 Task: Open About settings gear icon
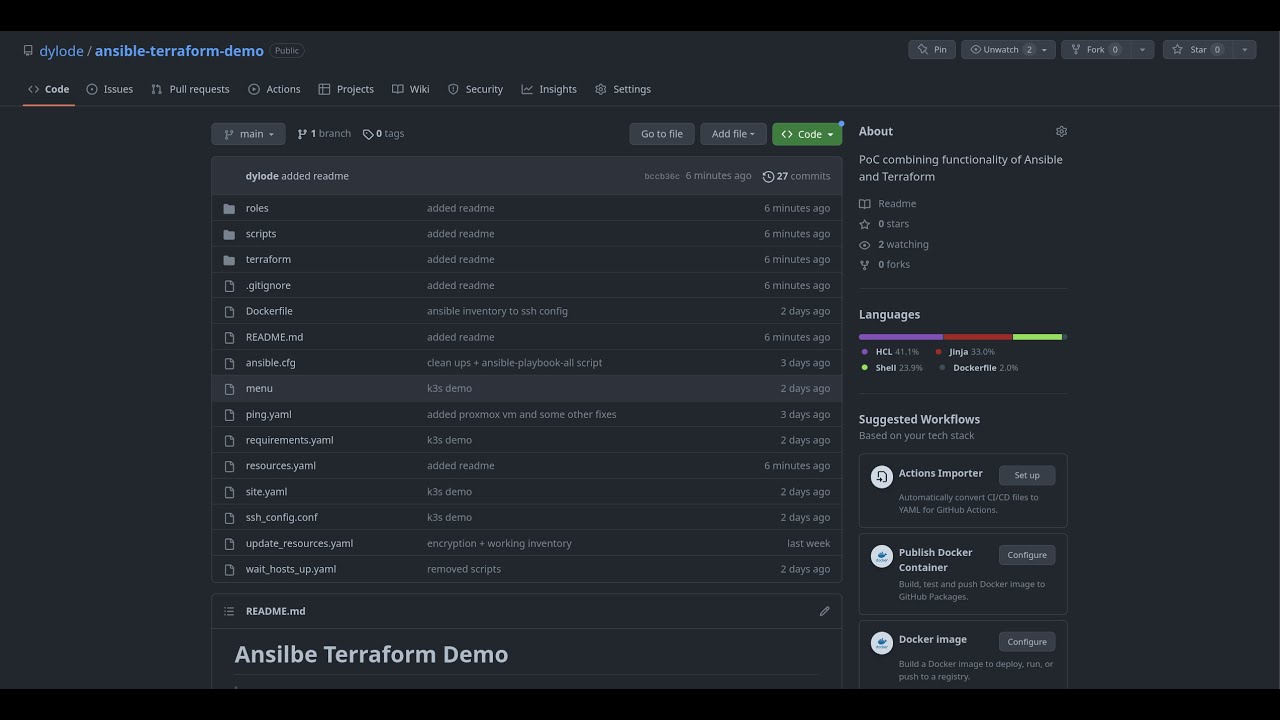(x=1061, y=131)
